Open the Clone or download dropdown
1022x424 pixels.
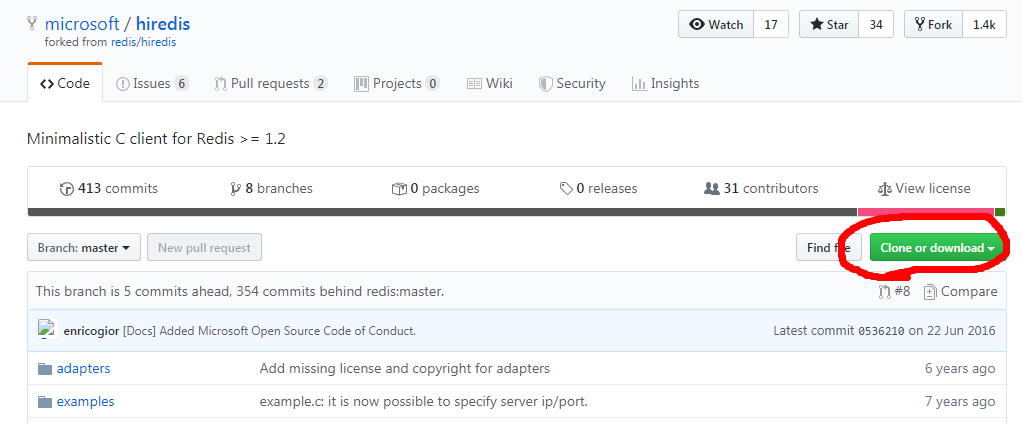point(936,247)
